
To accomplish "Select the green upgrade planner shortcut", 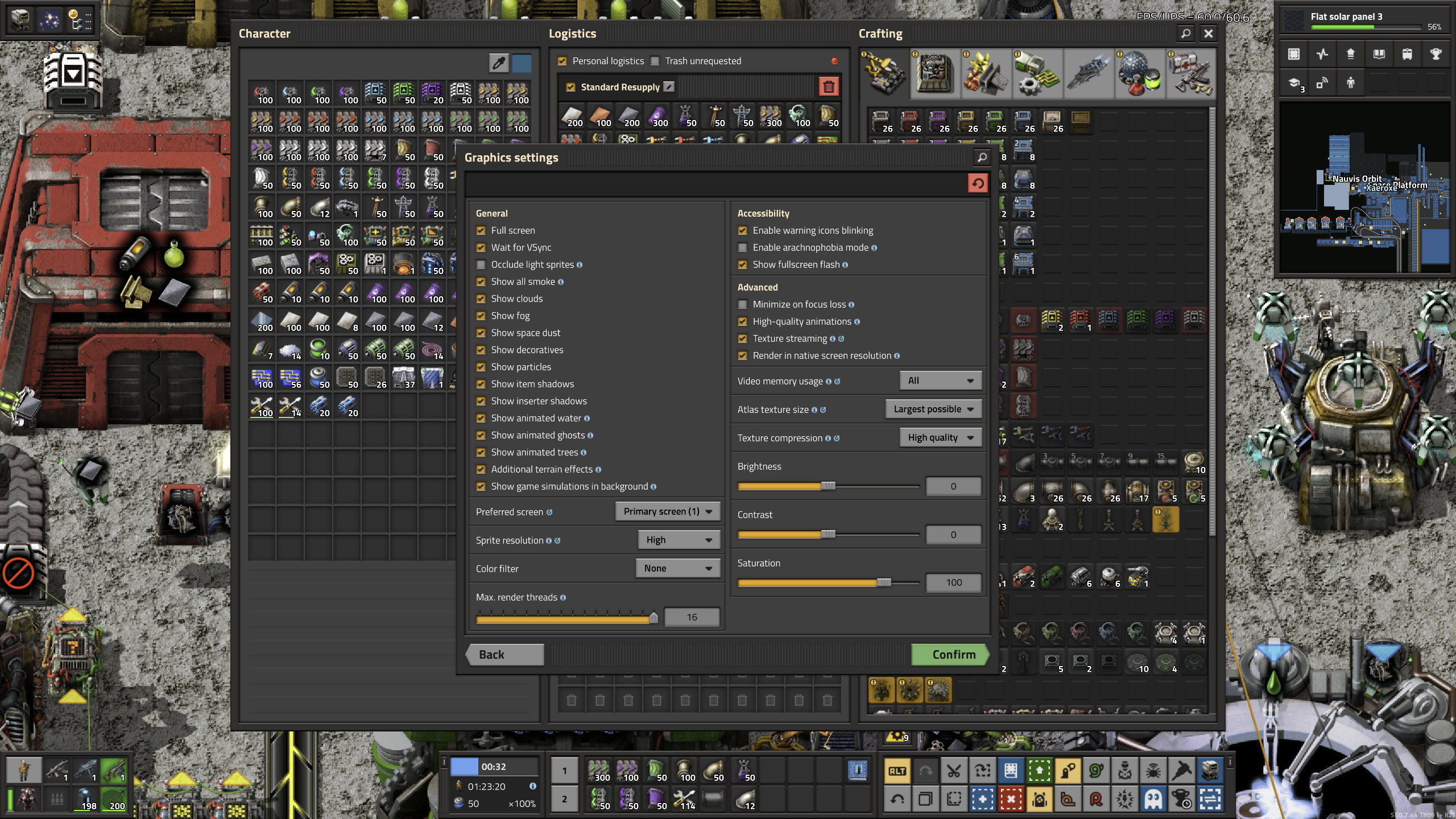I will [1039, 771].
